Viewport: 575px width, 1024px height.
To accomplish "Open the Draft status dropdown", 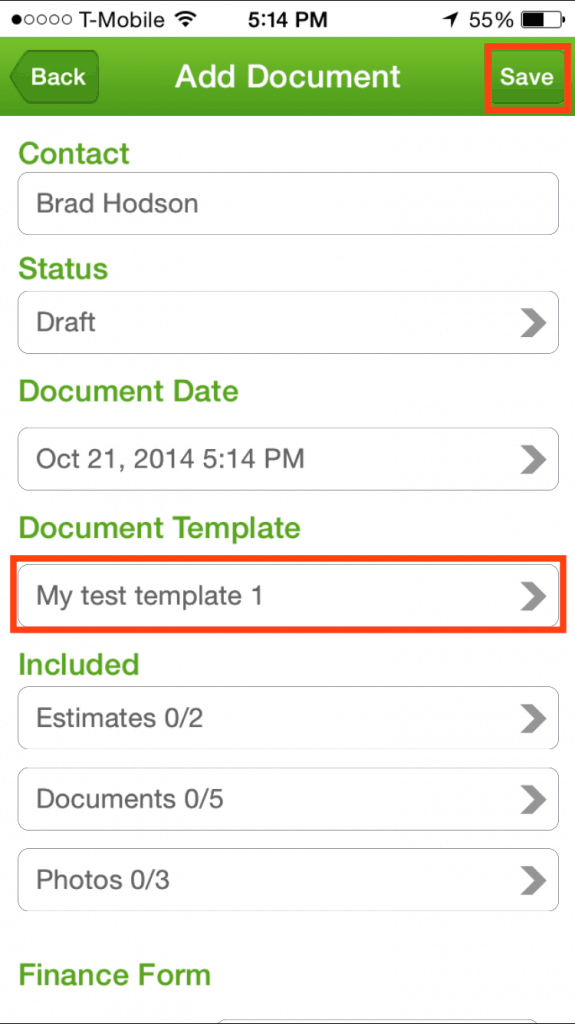I will [288, 323].
